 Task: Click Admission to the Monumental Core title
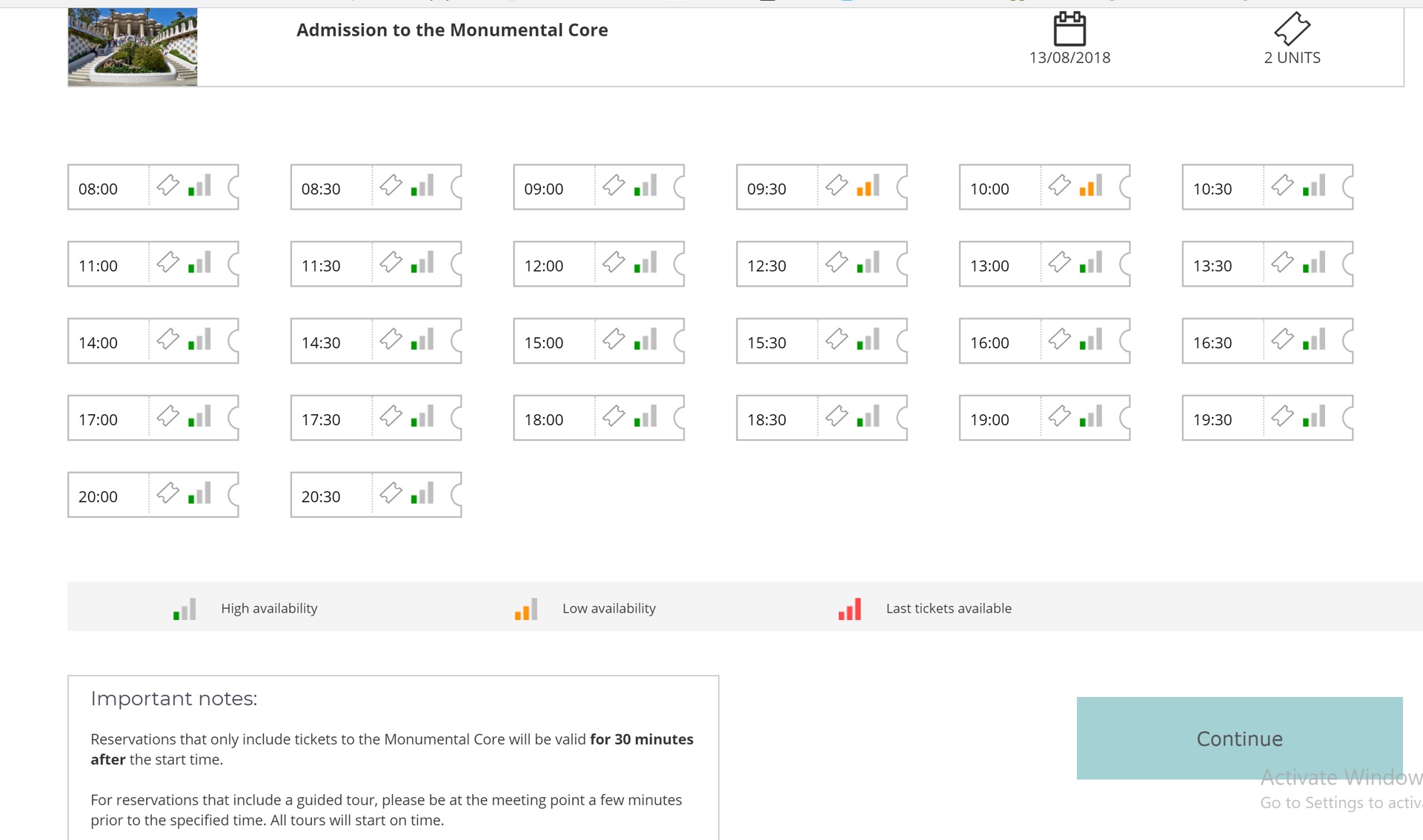point(452,30)
